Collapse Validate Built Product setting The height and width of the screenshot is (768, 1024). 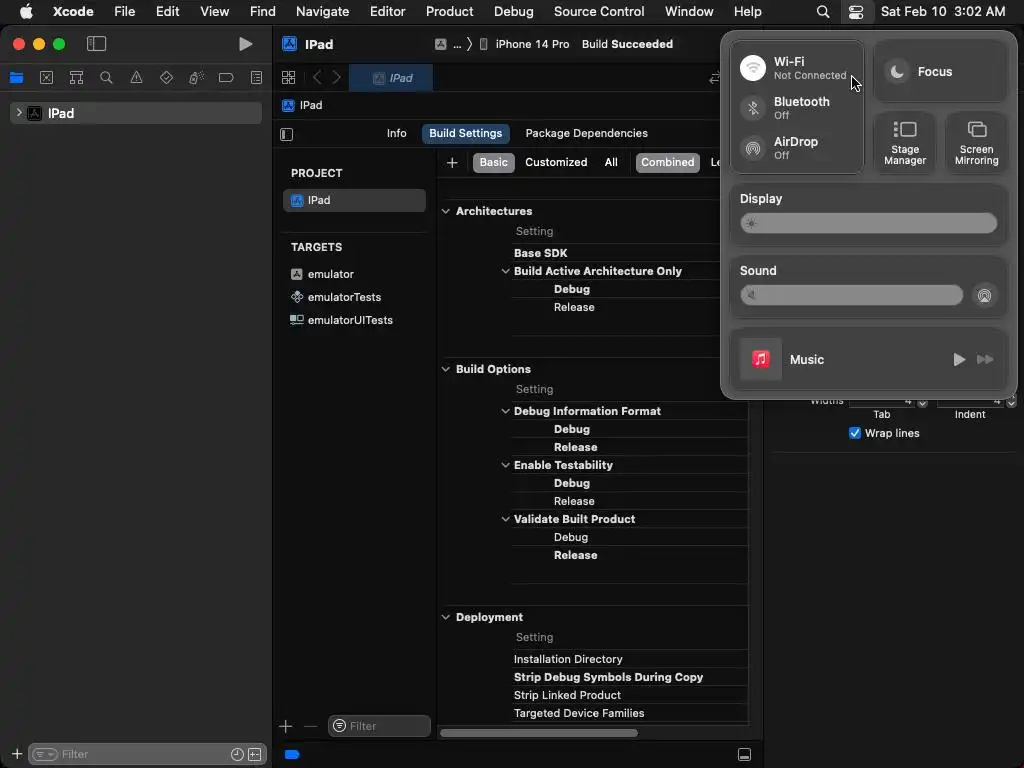click(505, 519)
